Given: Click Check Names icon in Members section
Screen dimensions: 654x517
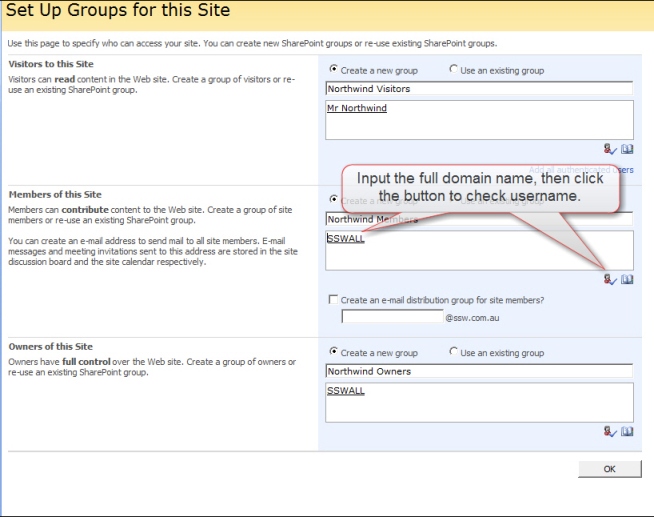Looking at the screenshot, I should click(x=611, y=280).
